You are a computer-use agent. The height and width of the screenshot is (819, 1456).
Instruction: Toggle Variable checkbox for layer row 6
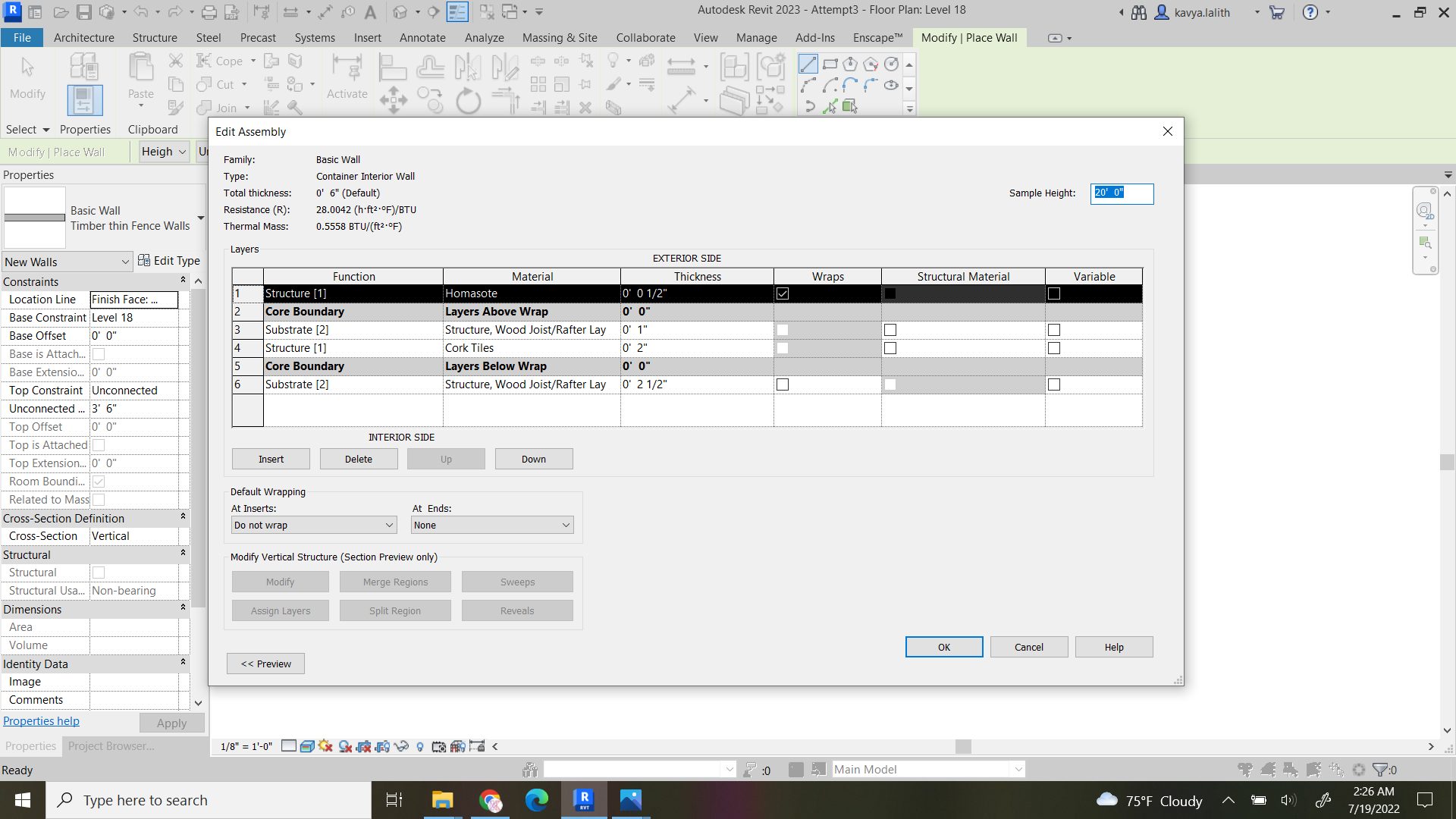(x=1054, y=384)
